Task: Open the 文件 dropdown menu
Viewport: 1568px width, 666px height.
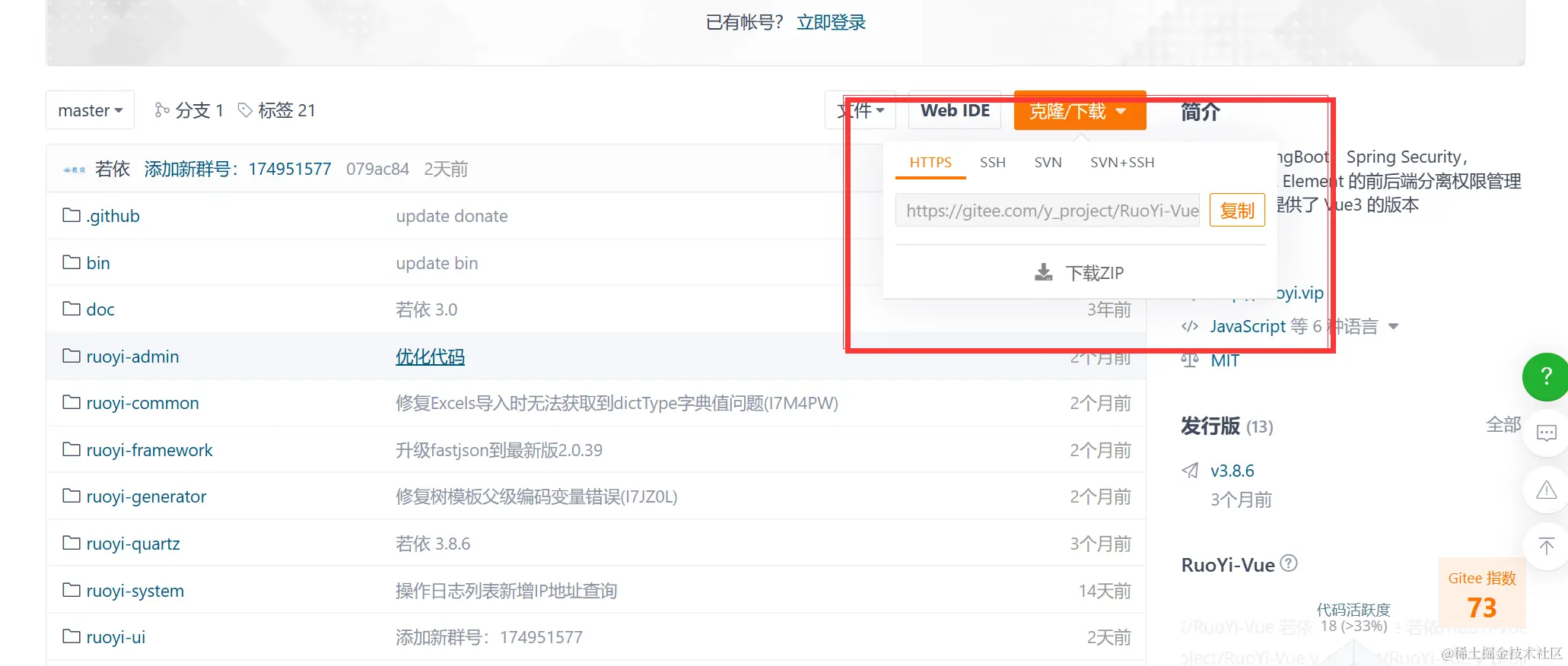Action: [860, 110]
